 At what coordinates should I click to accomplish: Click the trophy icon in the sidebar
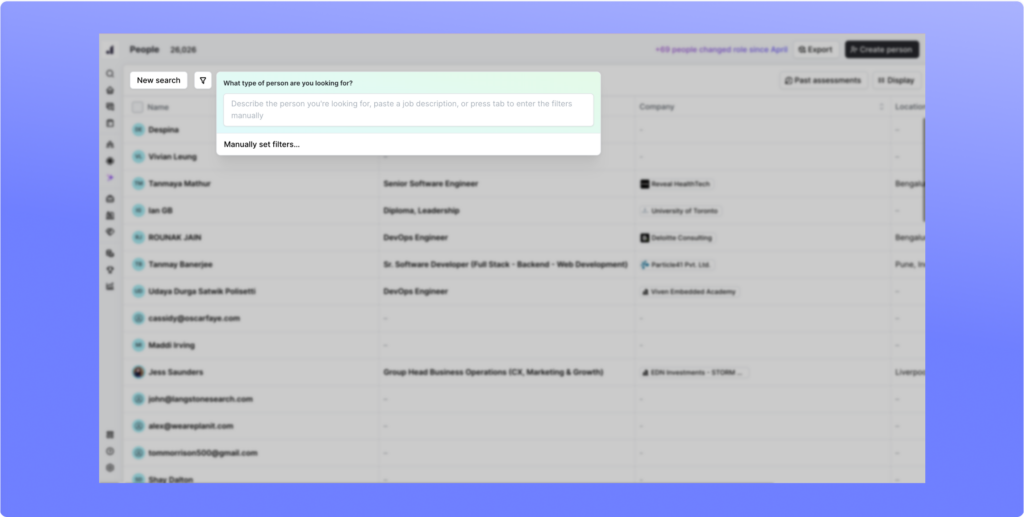[x=110, y=270]
